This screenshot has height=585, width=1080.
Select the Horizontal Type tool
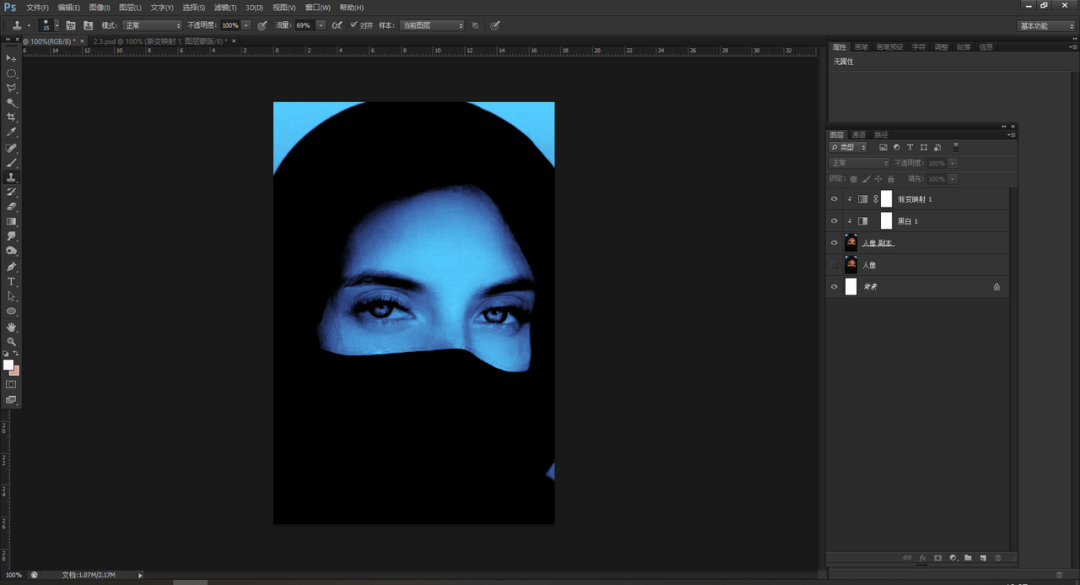coord(11,282)
